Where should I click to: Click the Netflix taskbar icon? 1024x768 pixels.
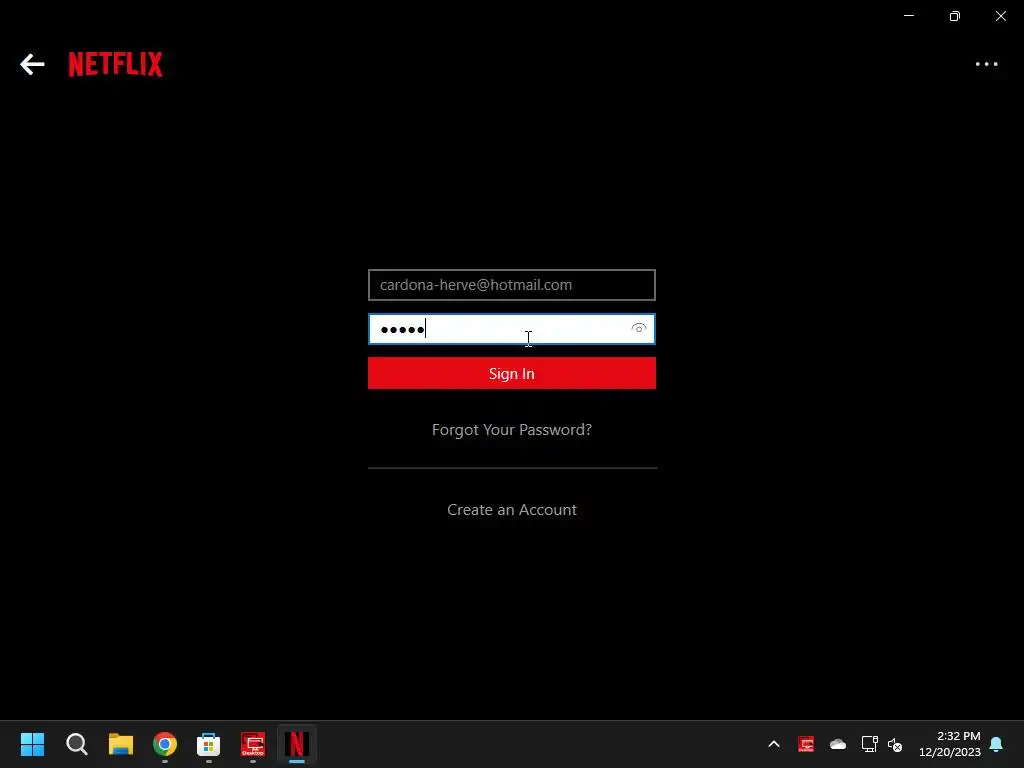point(296,744)
